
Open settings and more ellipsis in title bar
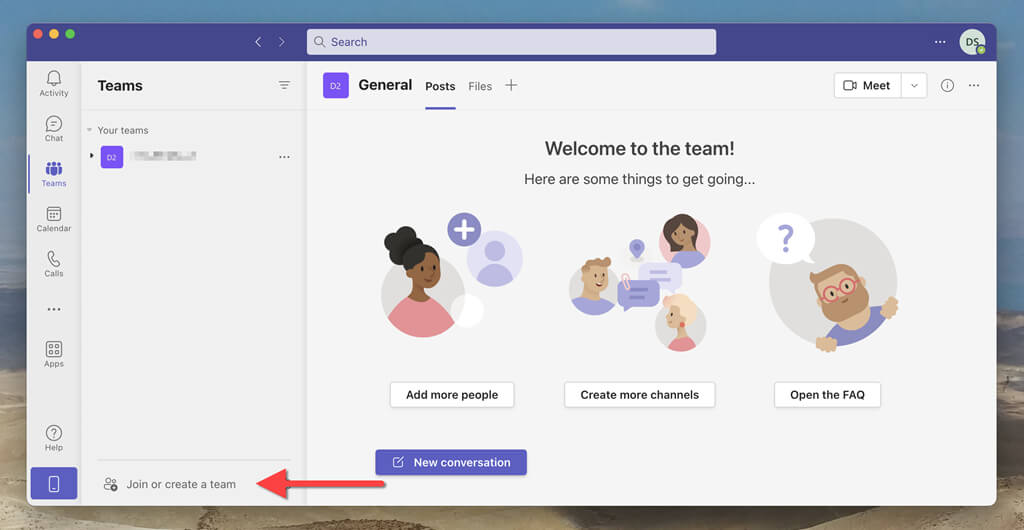tap(940, 42)
